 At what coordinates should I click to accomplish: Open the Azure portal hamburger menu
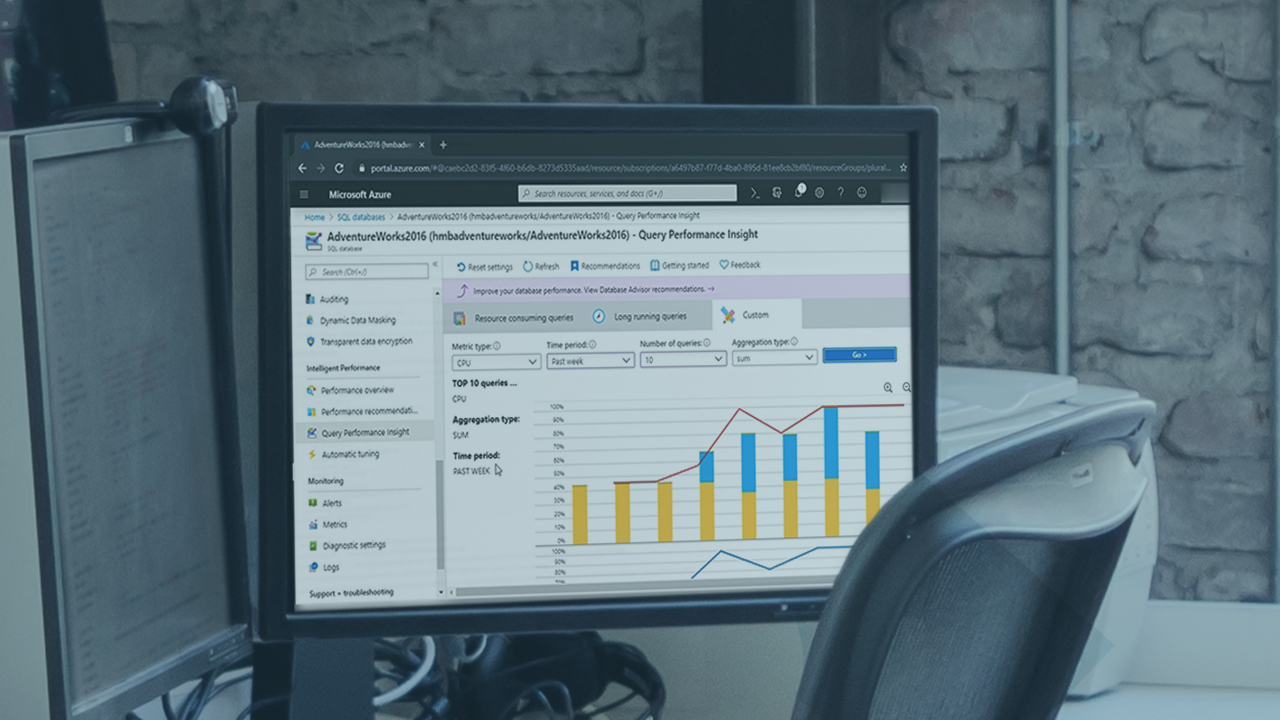pos(304,194)
